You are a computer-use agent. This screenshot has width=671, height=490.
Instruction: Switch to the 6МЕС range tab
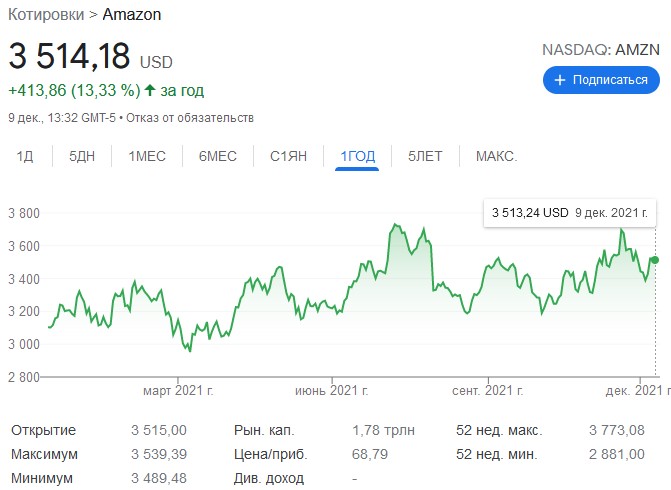pos(218,156)
